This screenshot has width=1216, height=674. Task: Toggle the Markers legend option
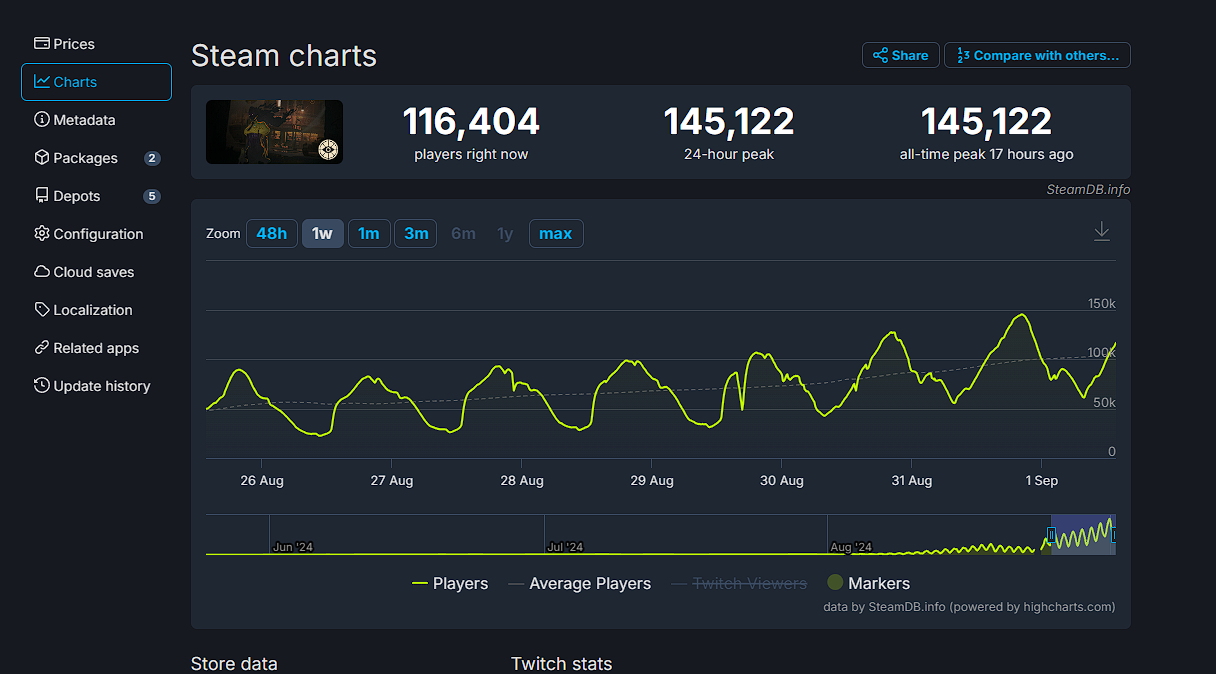(x=869, y=583)
